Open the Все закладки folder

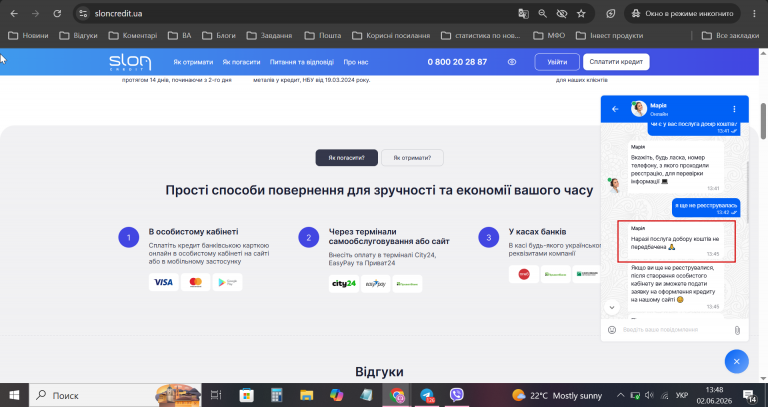pyautogui.click(x=730, y=35)
